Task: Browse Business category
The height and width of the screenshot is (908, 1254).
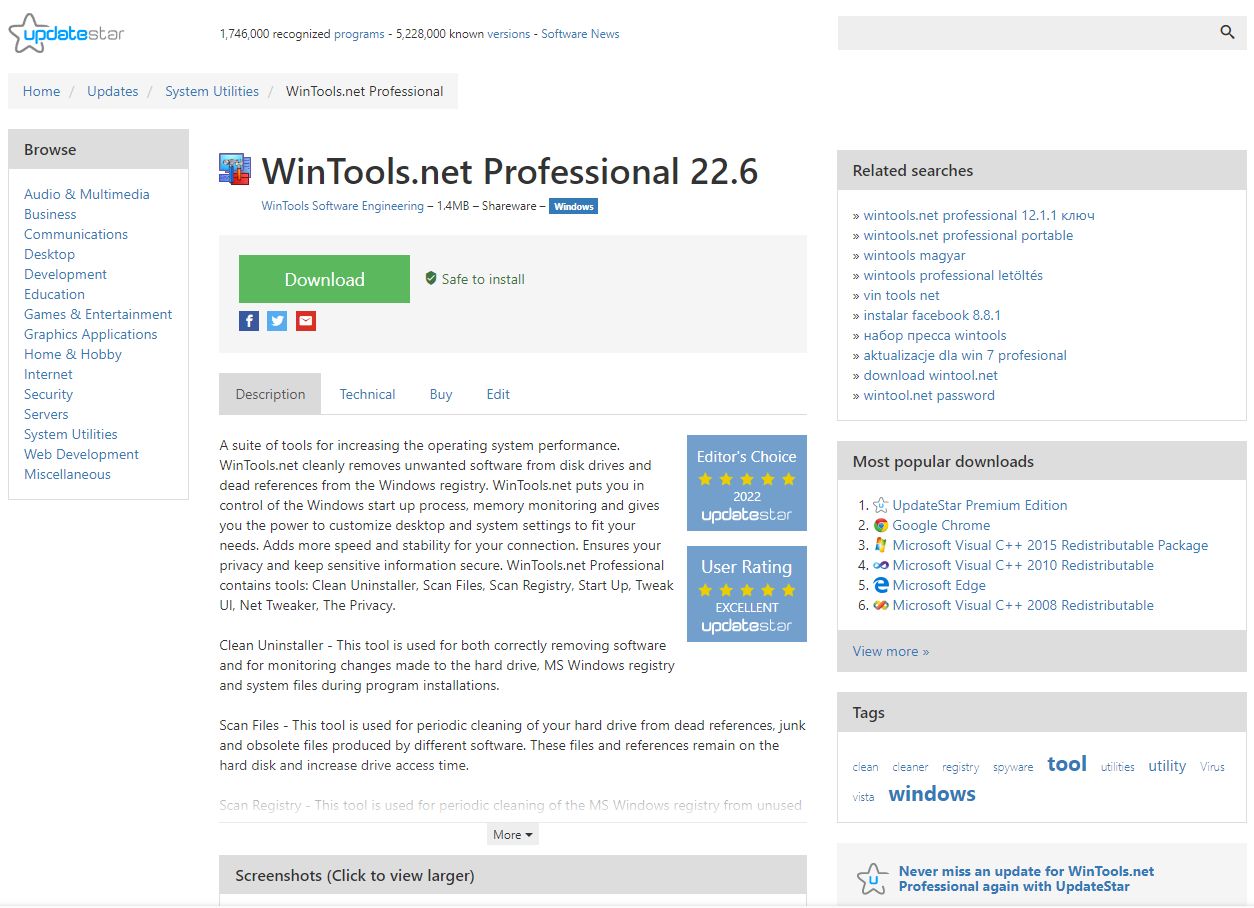Action: (50, 214)
